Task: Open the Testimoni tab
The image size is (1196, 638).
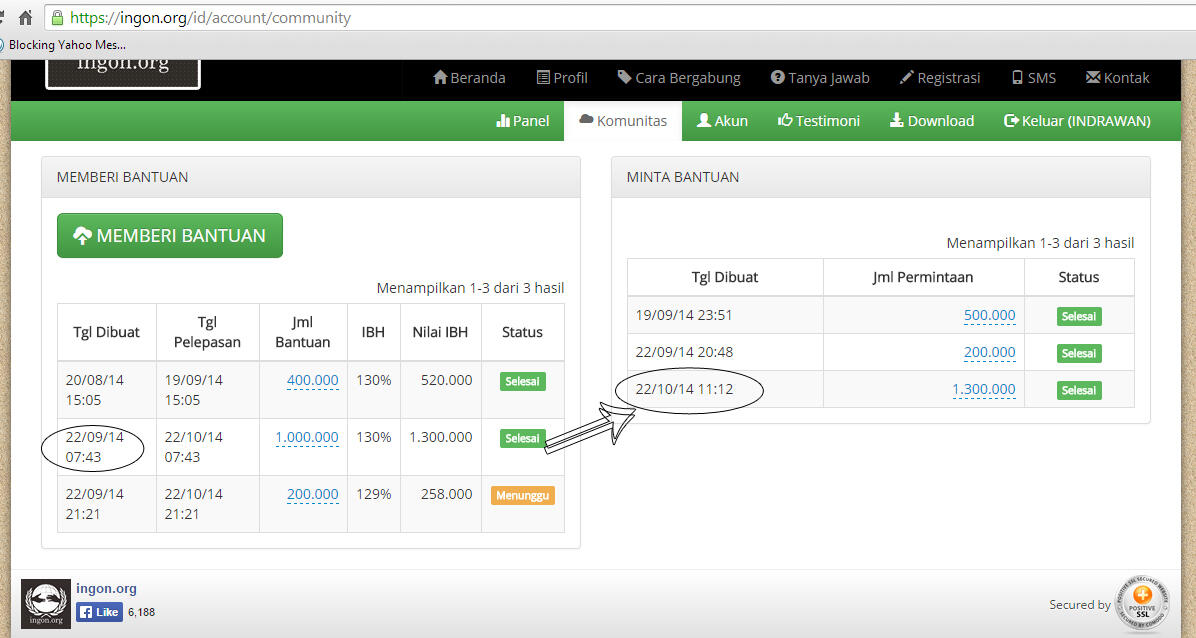Action: 818,121
